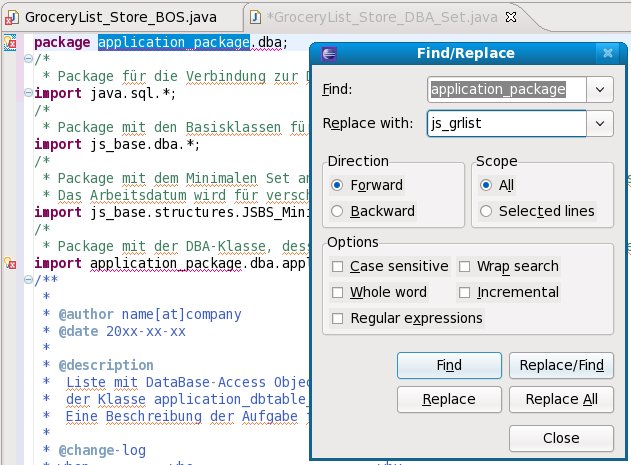Tick the Regular expressions checkbox
631x465 pixels.
pos(338,318)
